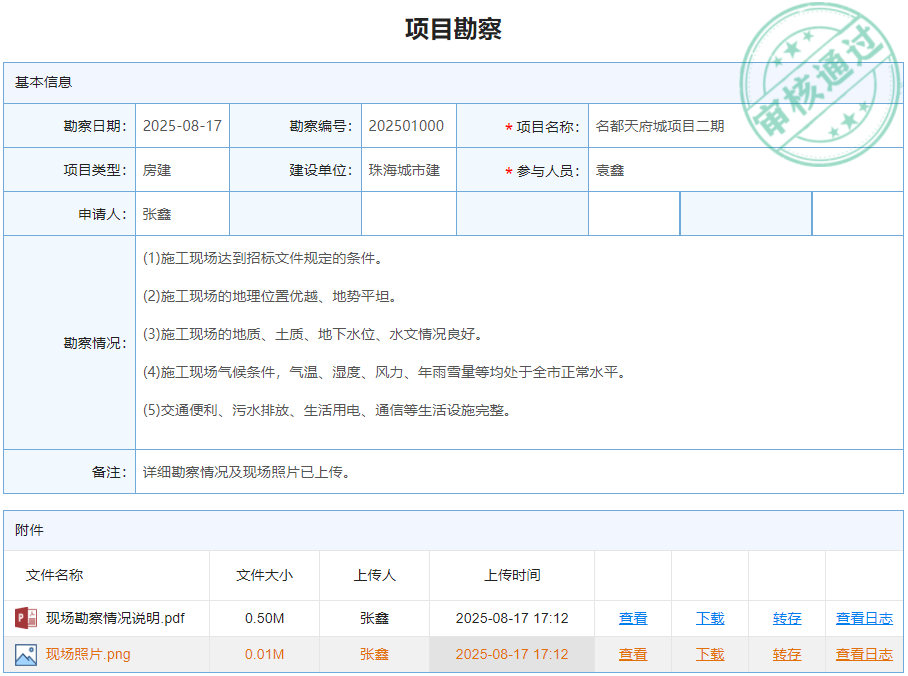The width and height of the screenshot is (908, 676).
Task: Open the 现场照片.png file name
Action: (88, 655)
